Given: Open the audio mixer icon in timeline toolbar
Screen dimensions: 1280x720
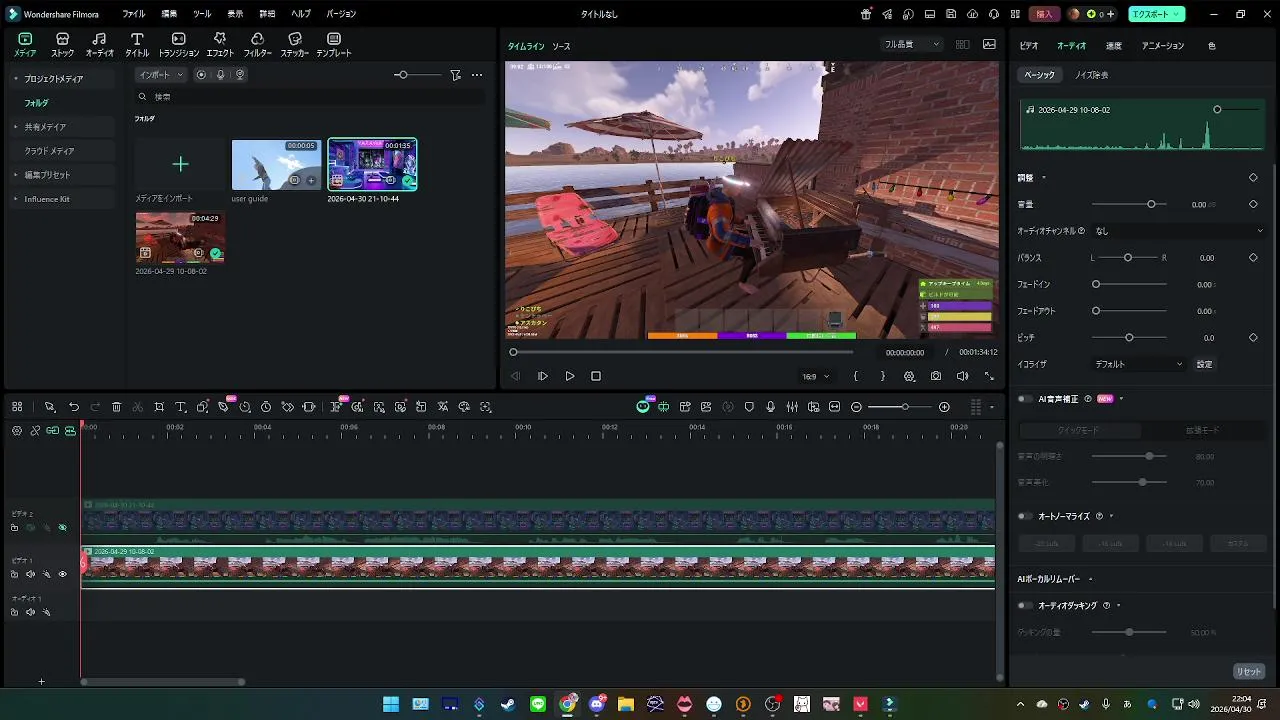Looking at the screenshot, I should [792, 407].
